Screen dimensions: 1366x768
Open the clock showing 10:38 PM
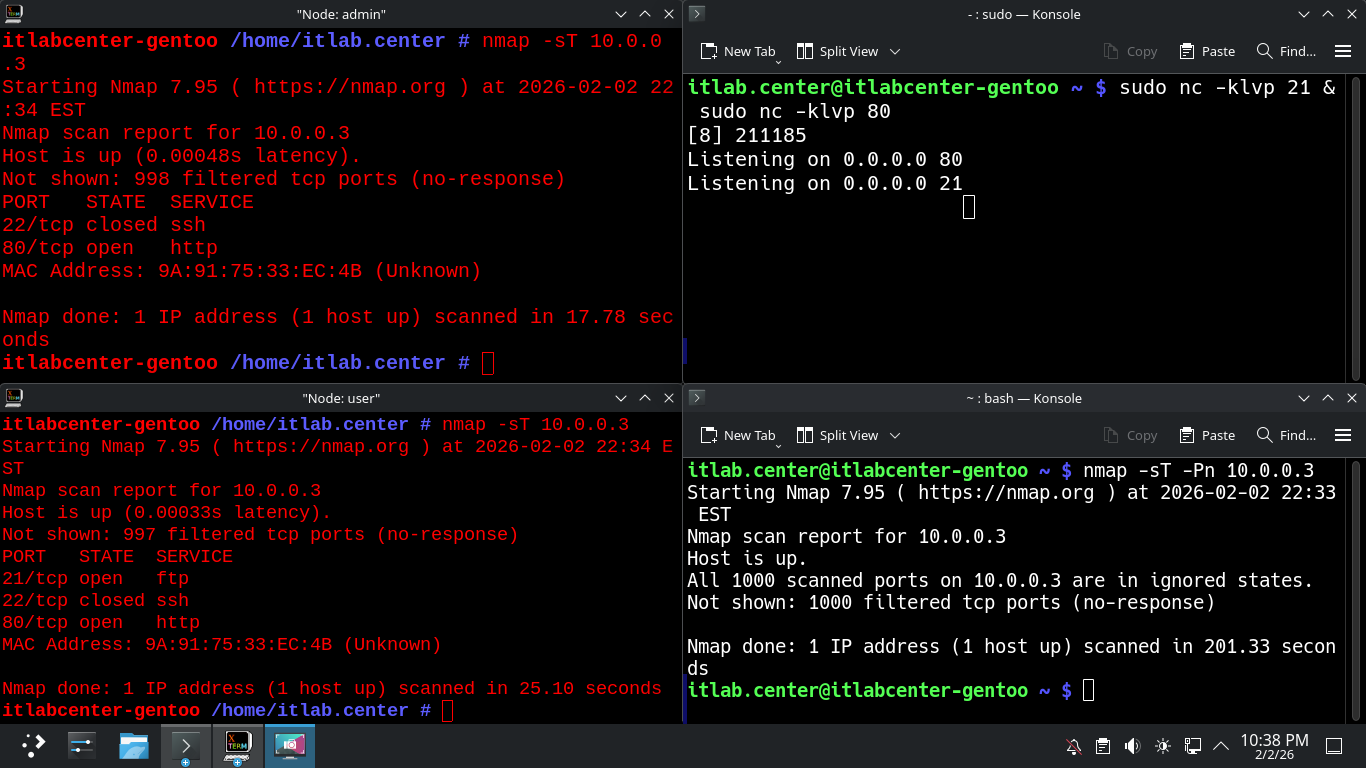[x=1274, y=746]
